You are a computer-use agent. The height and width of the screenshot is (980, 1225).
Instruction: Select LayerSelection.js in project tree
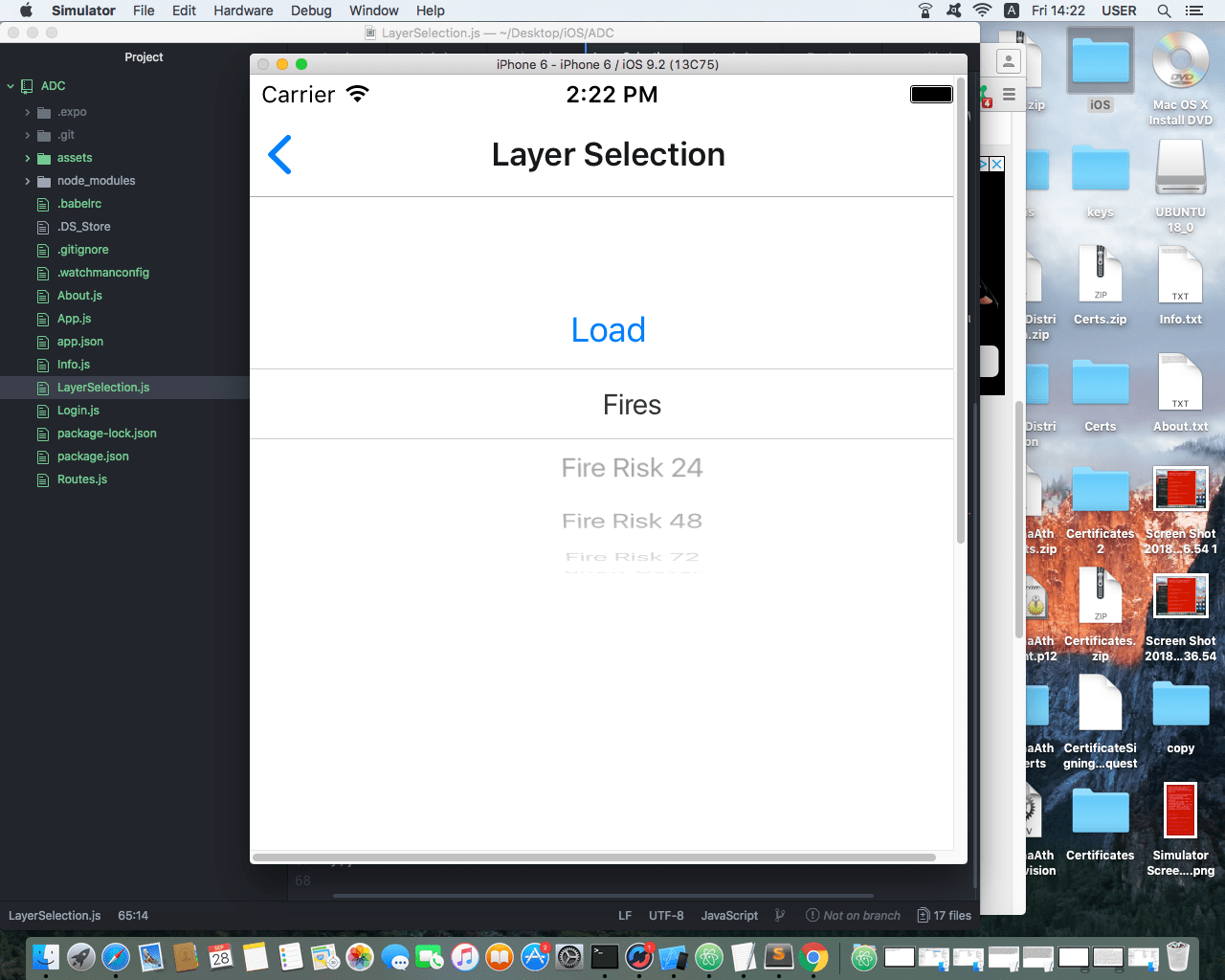pyautogui.click(x=103, y=388)
